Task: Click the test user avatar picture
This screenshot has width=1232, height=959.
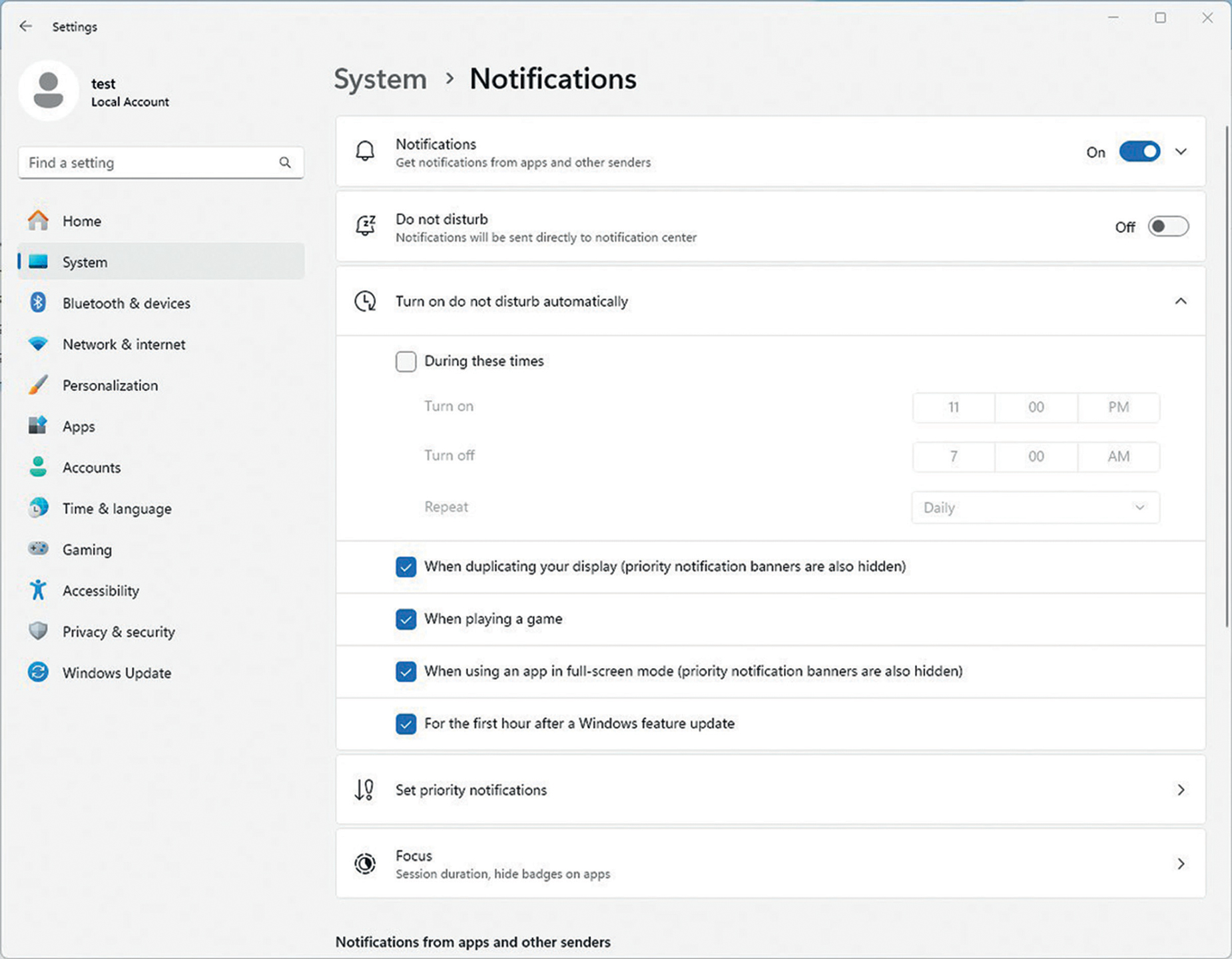Action: (x=49, y=91)
